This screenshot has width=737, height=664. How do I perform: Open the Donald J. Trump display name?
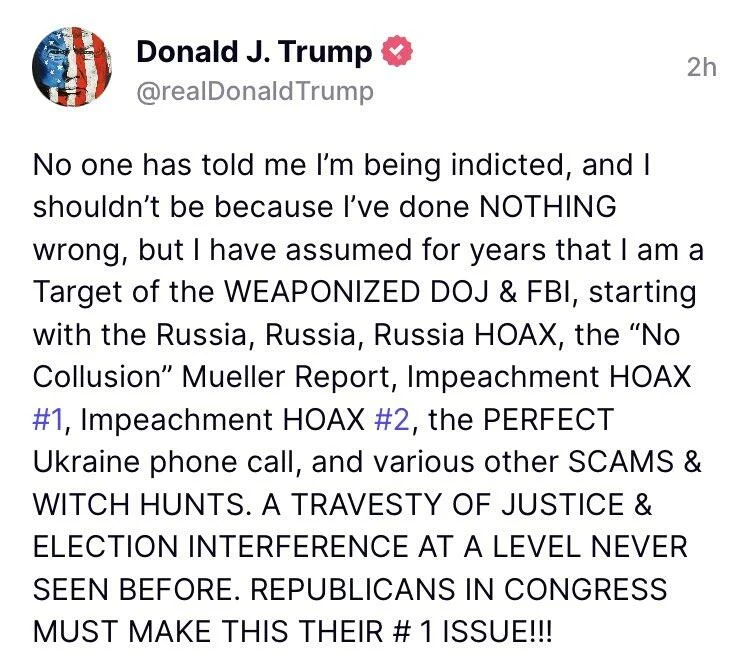tap(254, 52)
